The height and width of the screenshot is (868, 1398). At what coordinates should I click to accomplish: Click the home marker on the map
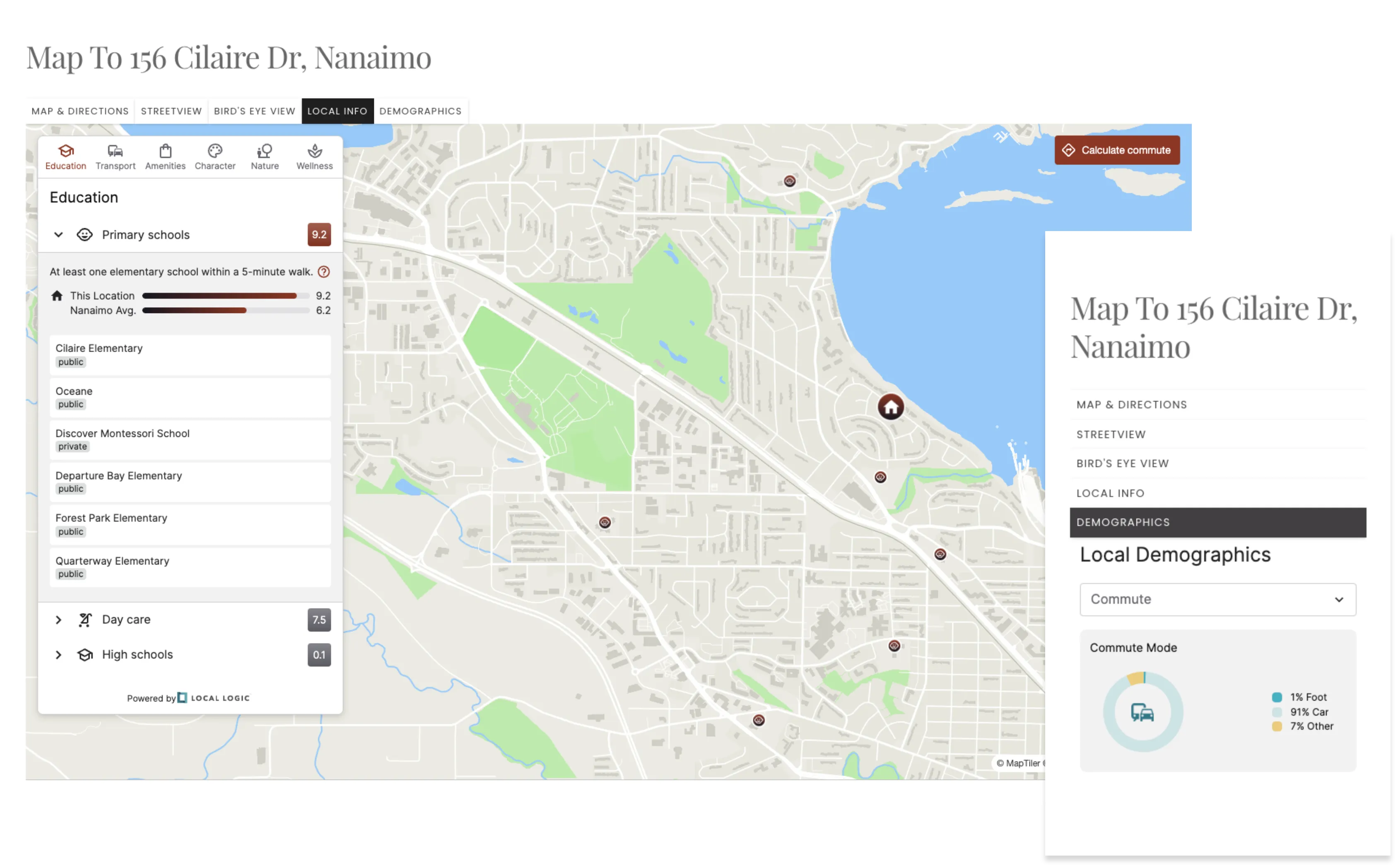(891, 406)
